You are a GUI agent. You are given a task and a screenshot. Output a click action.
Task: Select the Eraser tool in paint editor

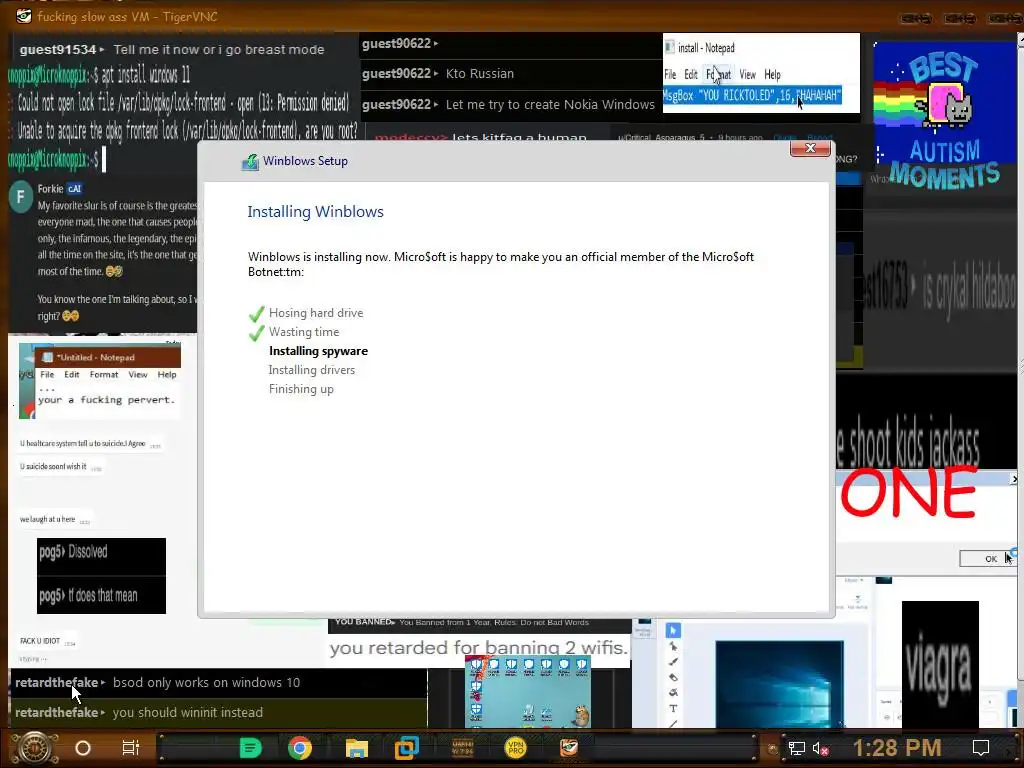(673, 677)
